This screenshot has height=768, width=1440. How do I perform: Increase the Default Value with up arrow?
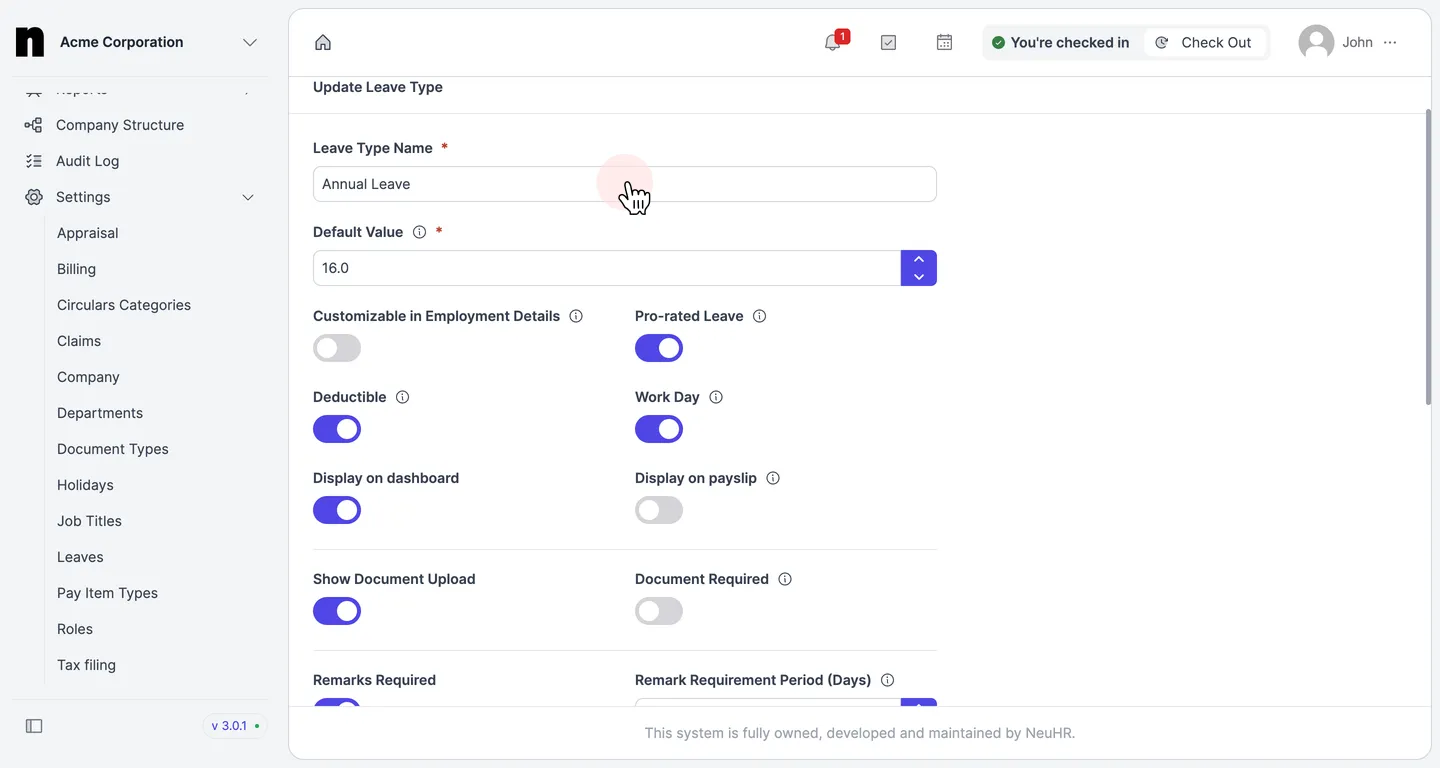pos(919,259)
